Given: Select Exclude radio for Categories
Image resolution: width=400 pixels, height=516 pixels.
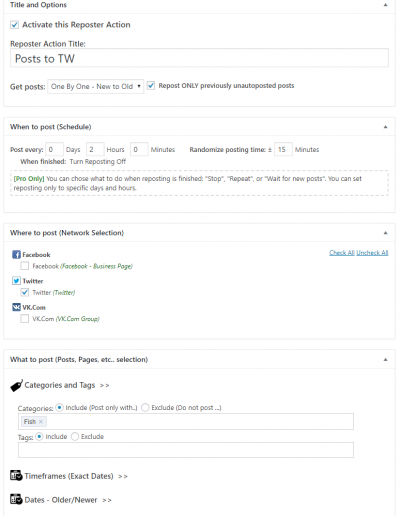Looking at the screenshot, I should point(145,407).
